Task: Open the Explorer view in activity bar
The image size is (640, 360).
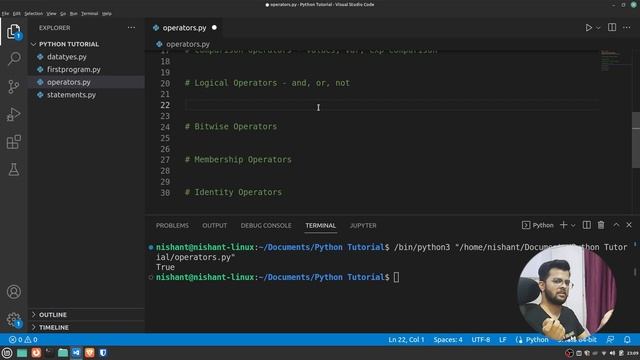Action: [13, 31]
